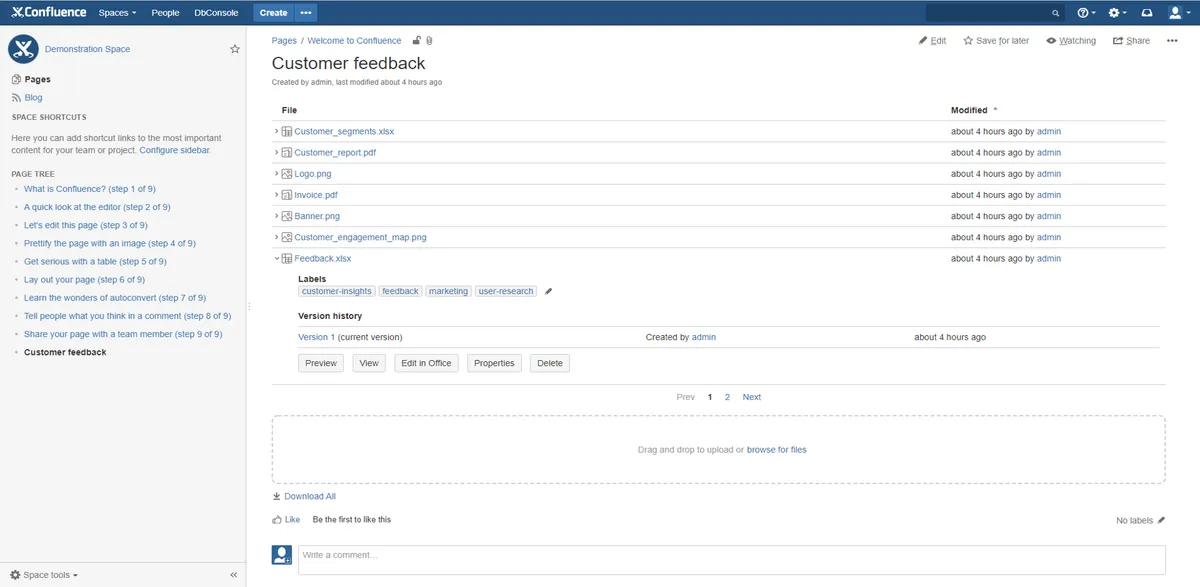Screen dimensions: 1200x587
Task: Click the Properties button
Action: coord(494,363)
